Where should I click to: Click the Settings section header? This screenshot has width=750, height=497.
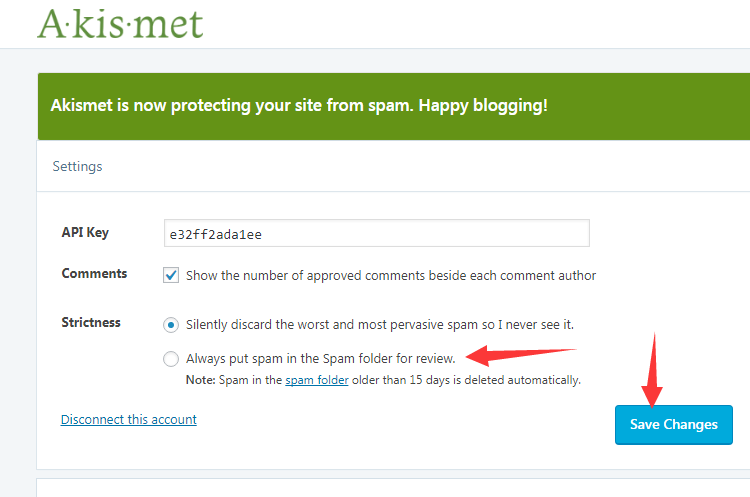[77, 166]
